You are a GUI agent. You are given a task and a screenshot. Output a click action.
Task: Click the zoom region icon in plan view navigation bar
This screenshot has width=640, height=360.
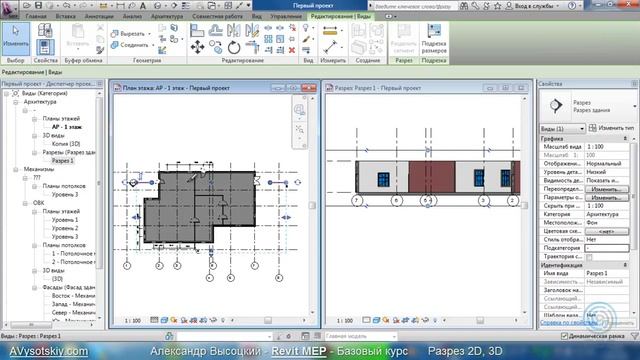300,130
